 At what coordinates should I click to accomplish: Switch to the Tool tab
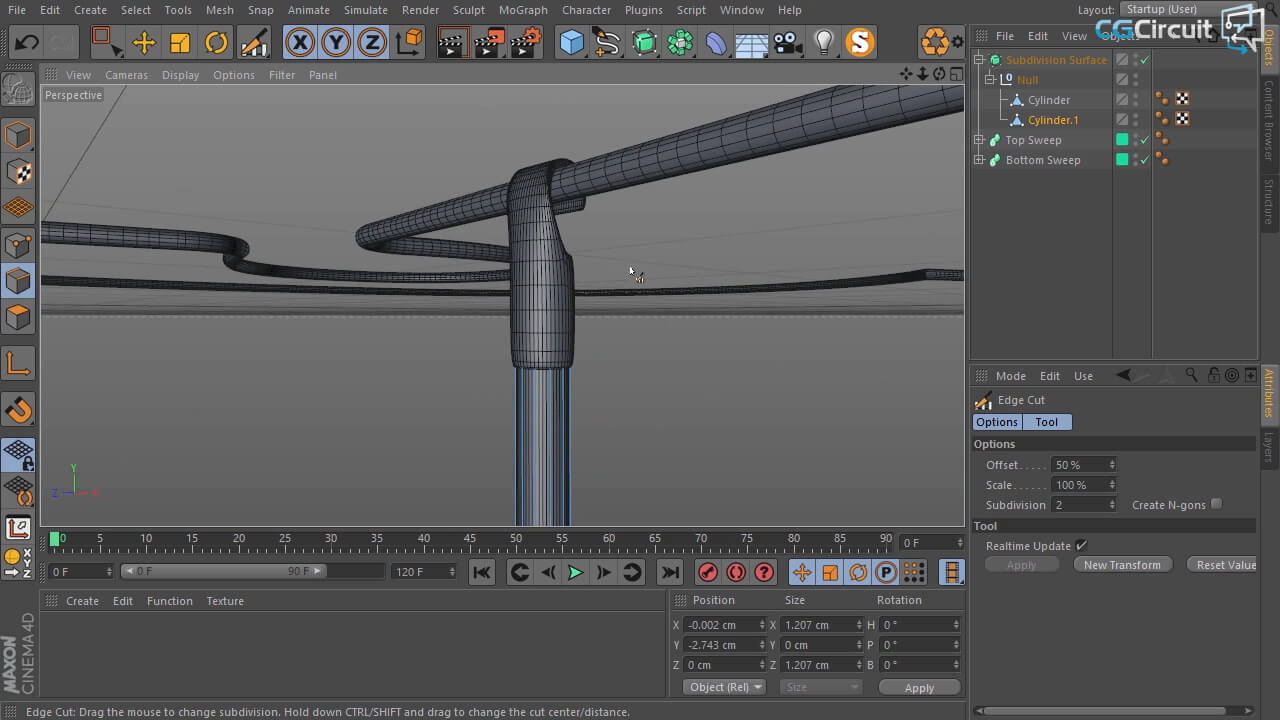pos(1046,422)
